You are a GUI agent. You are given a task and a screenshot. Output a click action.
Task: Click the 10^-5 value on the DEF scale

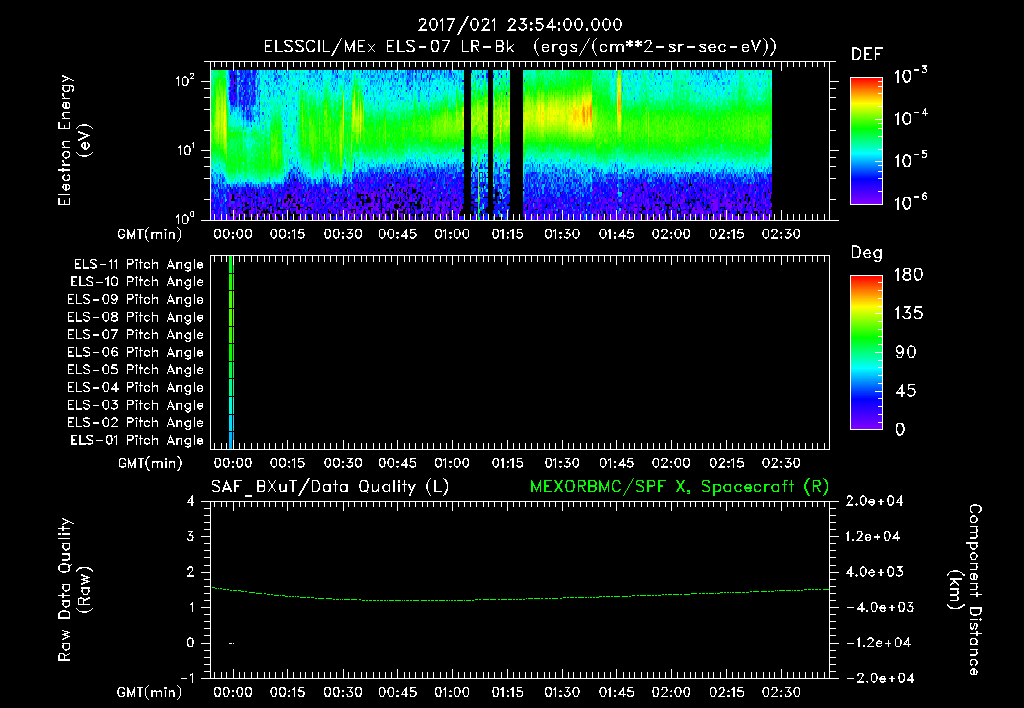point(910,160)
